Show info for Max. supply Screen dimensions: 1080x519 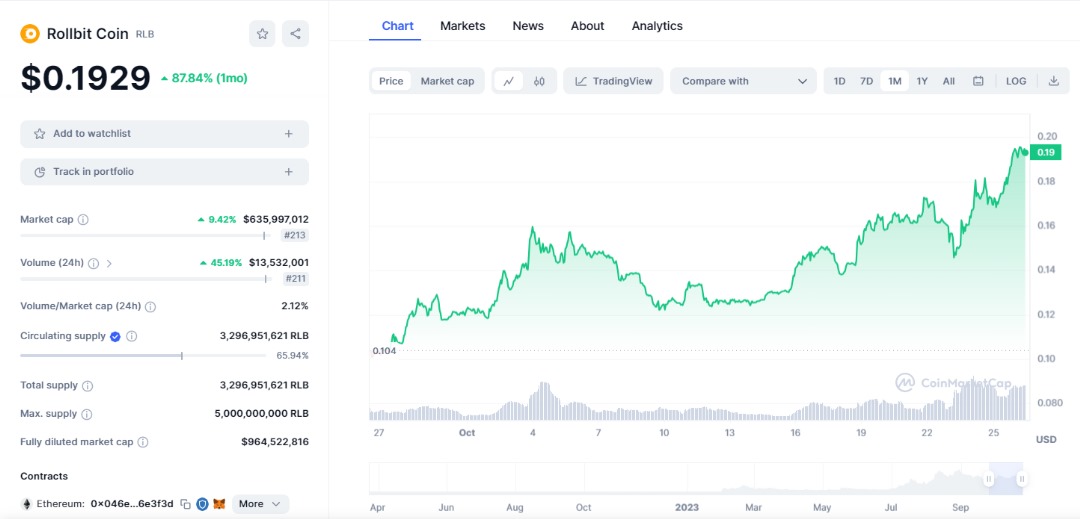click(x=87, y=414)
